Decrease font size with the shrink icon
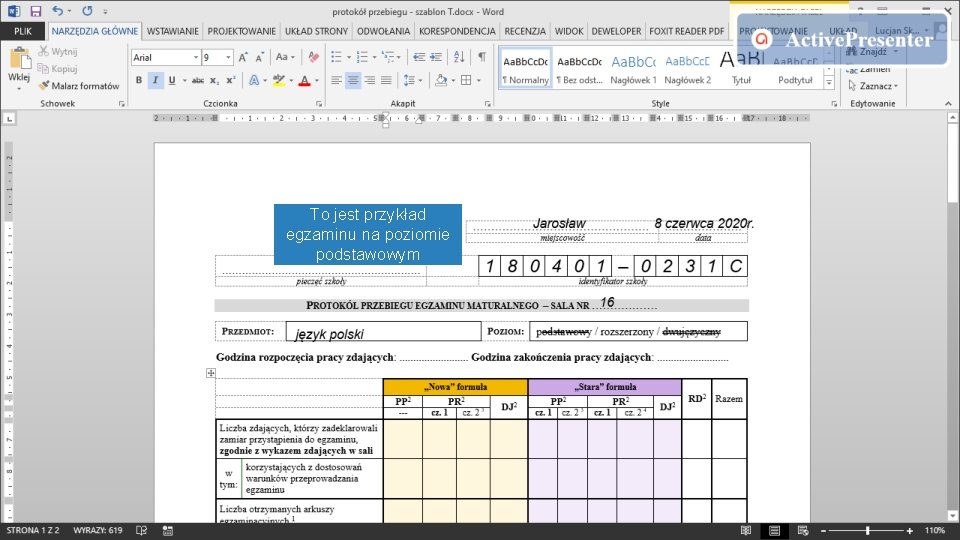The height and width of the screenshot is (540, 960). point(260,58)
